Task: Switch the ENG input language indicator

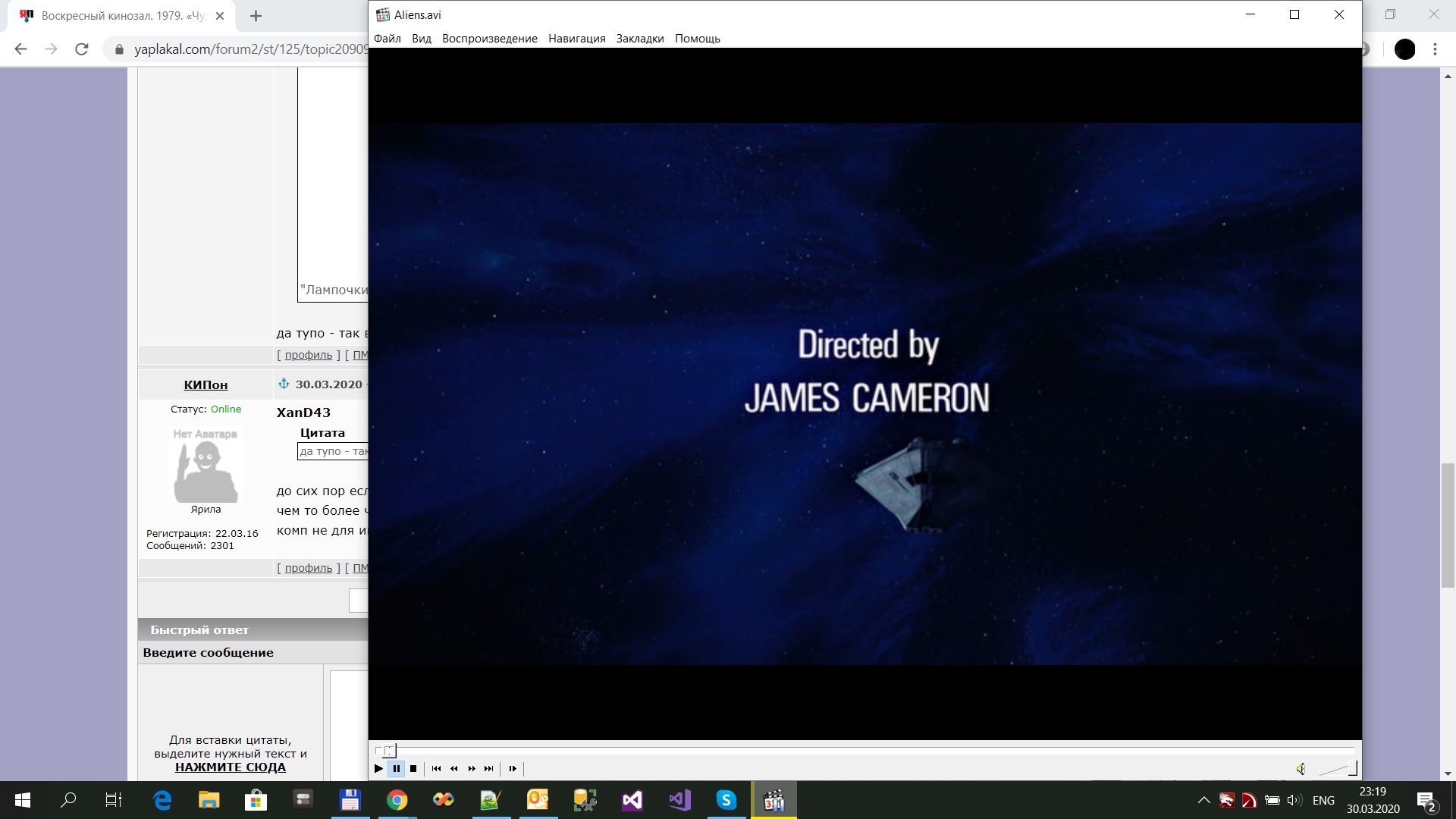Action: [x=1323, y=800]
